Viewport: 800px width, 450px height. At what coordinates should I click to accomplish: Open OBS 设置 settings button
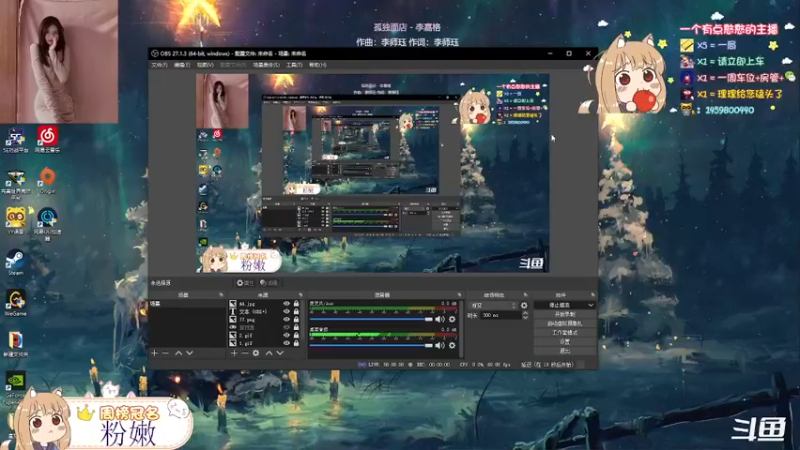(565, 341)
